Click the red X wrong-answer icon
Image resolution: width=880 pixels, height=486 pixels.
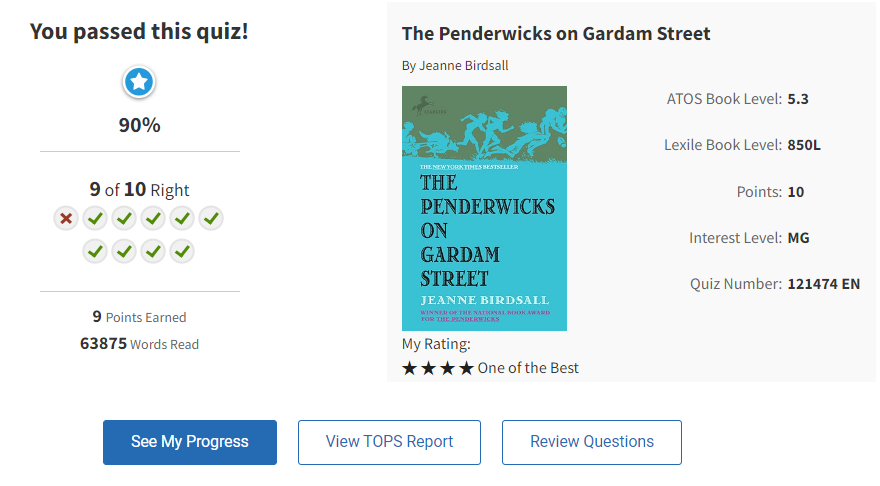point(66,218)
